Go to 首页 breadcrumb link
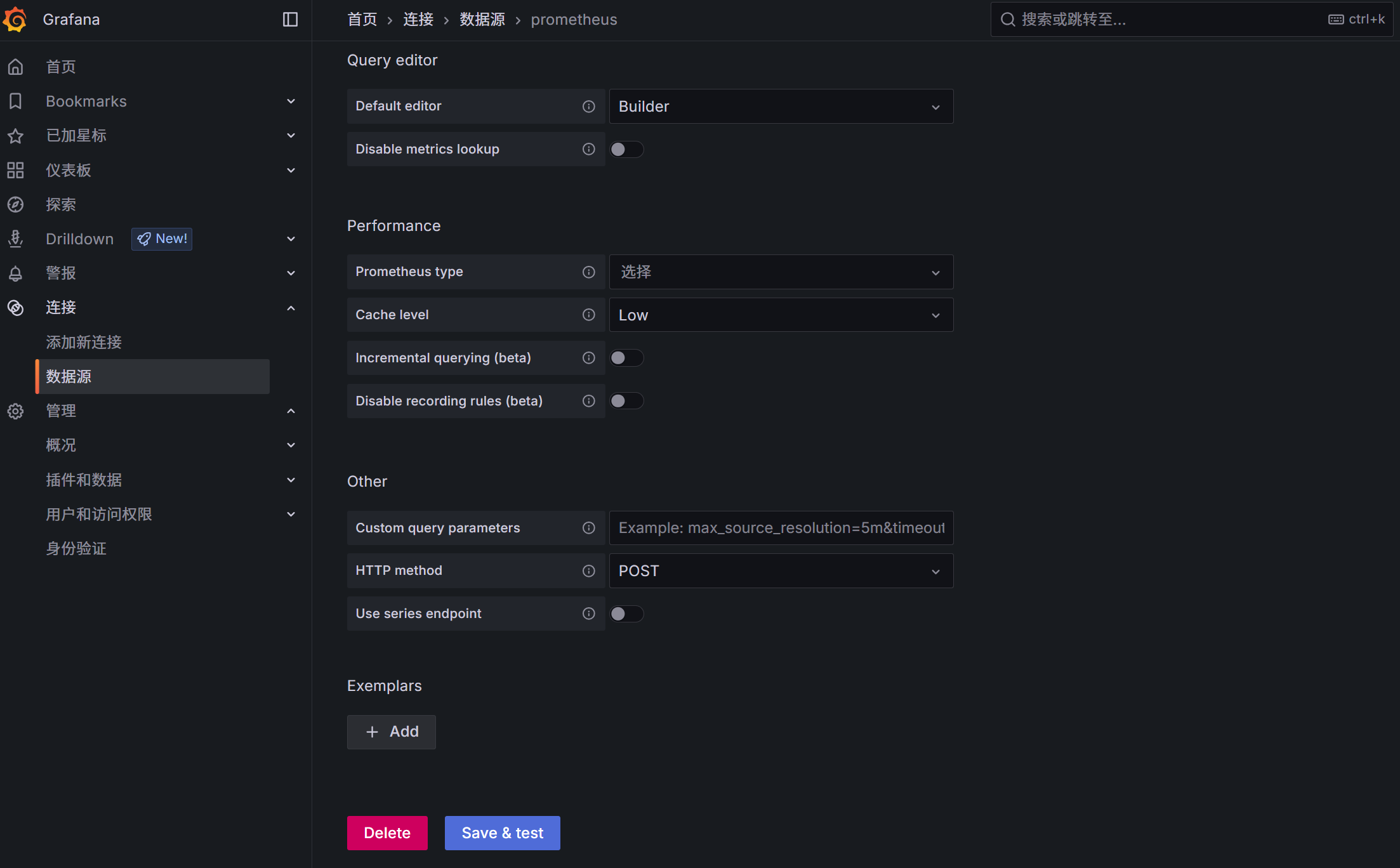The image size is (1400, 868). (362, 20)
